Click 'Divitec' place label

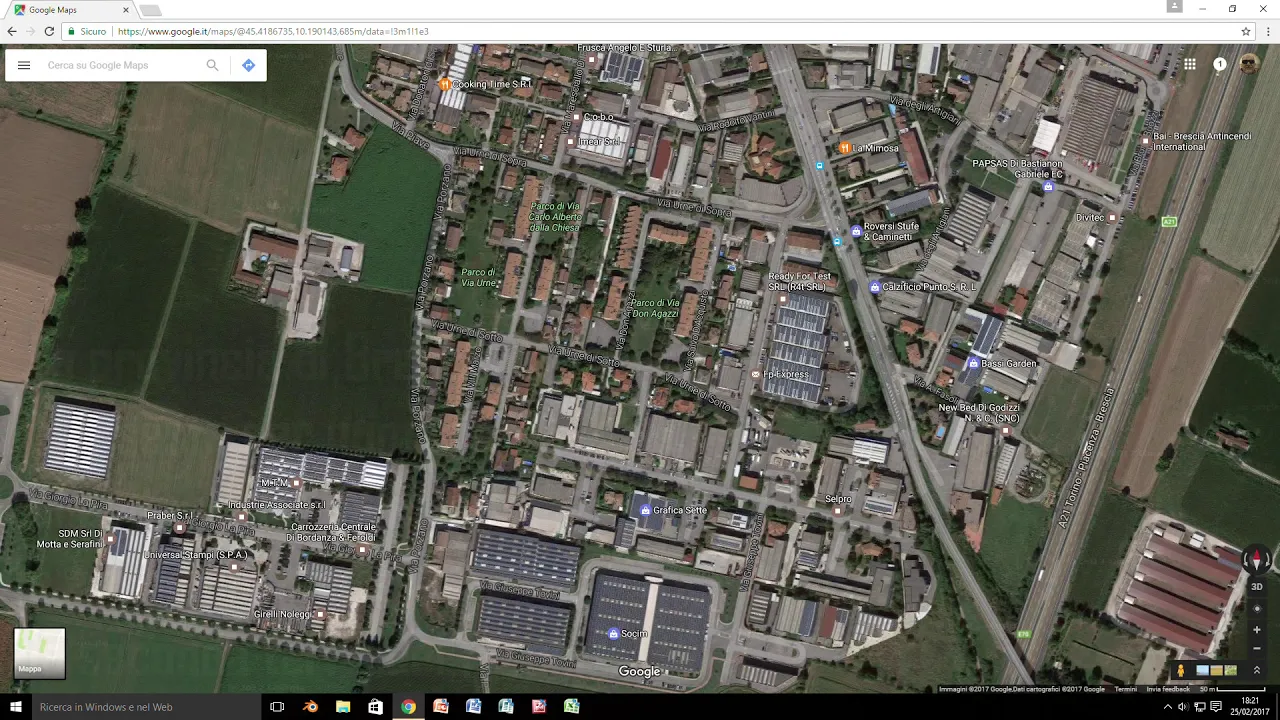(x=1090, y=217)
